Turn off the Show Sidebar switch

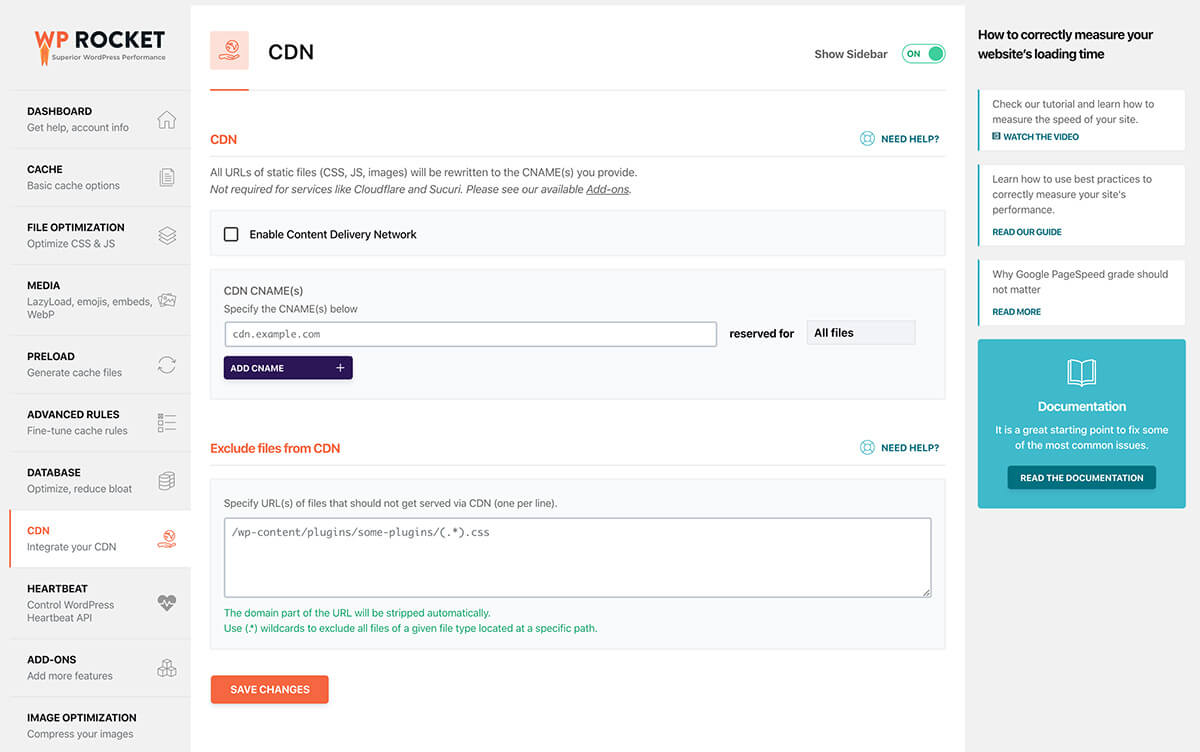pyautogui.click(x=923, y=54)
